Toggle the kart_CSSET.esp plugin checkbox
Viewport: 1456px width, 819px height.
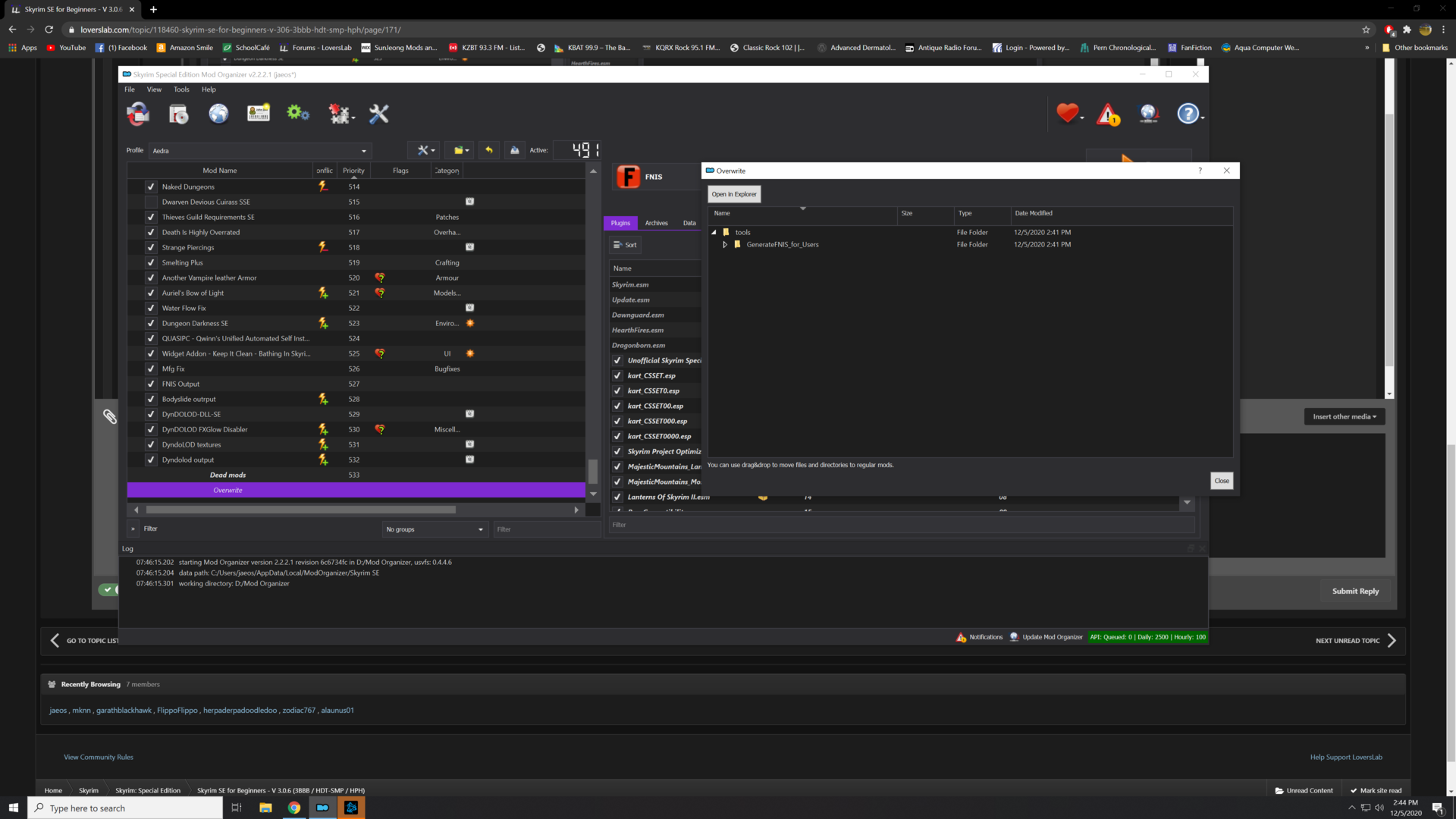[x=617, y=375]
